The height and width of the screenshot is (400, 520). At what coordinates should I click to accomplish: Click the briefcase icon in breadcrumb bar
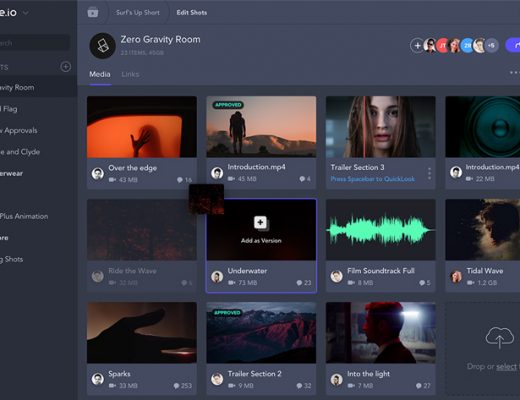pyautogui.click(x=93, y=12)
